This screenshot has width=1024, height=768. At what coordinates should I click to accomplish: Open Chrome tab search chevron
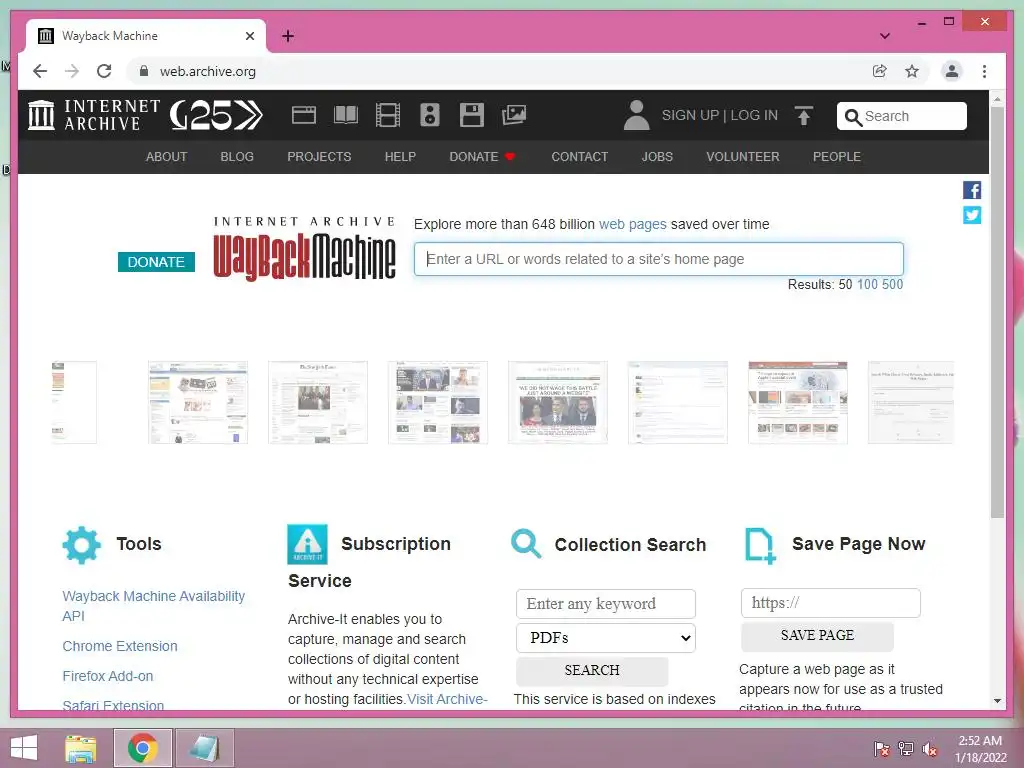[x=885, y=36]
